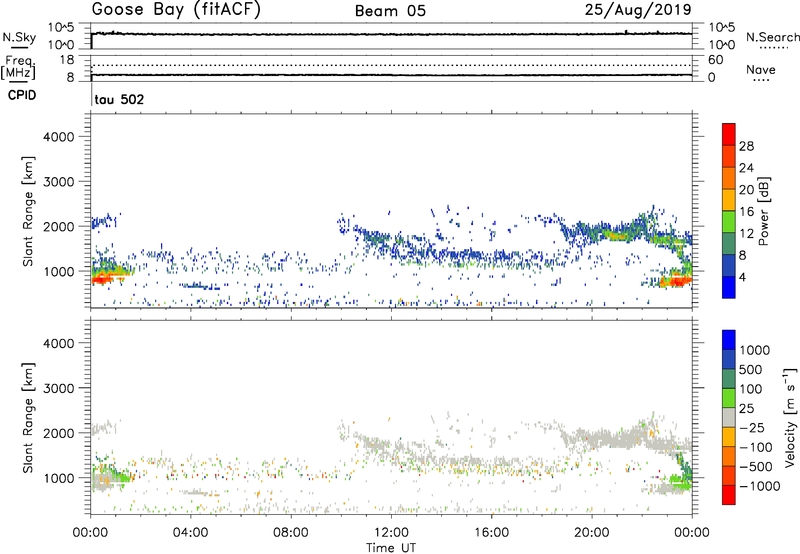
Task: Select the '-100' label on Velocity colorbar
Action: (756, 447)
